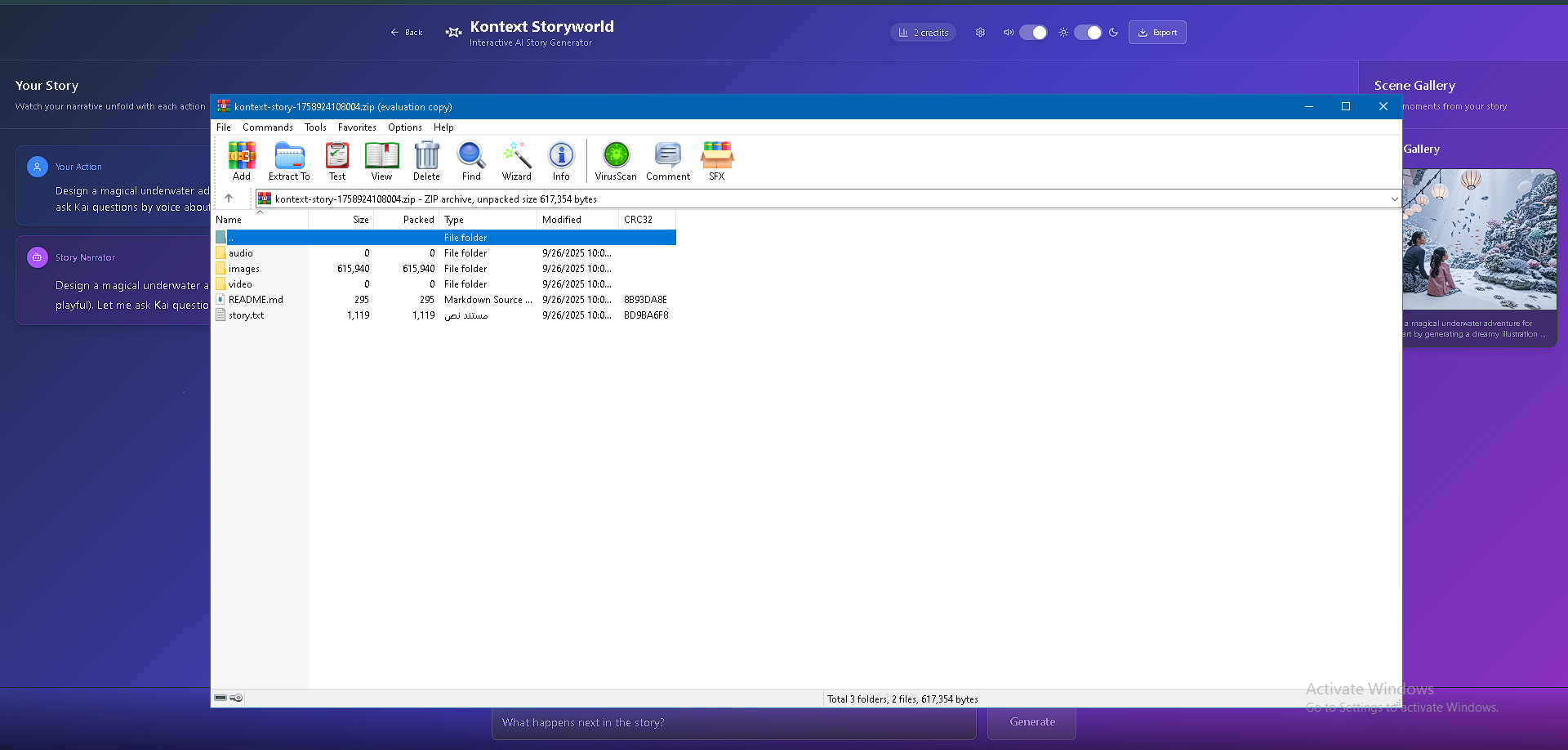Show archive Info

561,161
